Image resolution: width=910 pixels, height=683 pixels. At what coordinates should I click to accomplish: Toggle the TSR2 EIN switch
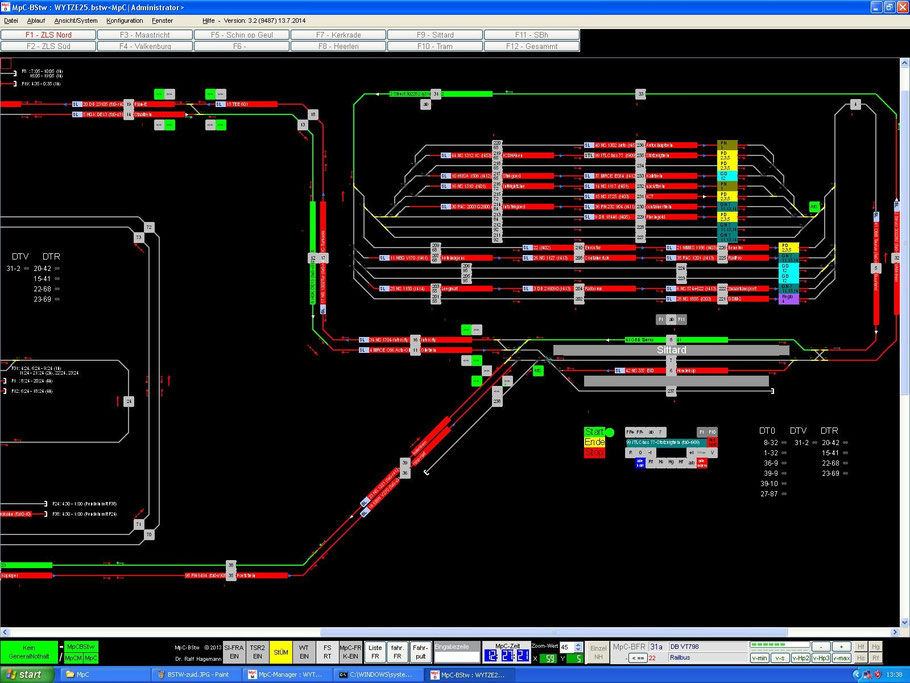click(257, 652)
